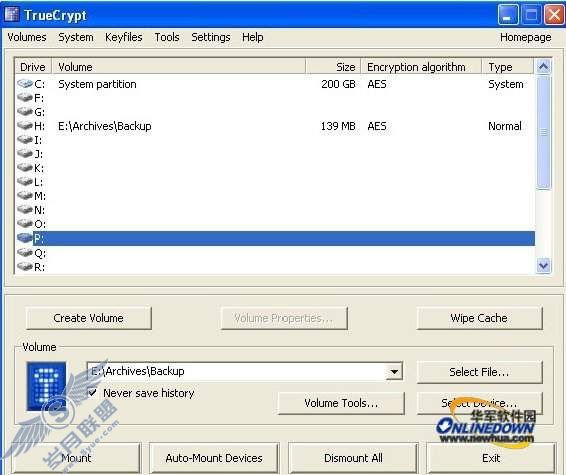Viewport: 566px width, 475px height.
Task: Select the K: drive icon
Action: pos(25,168)
